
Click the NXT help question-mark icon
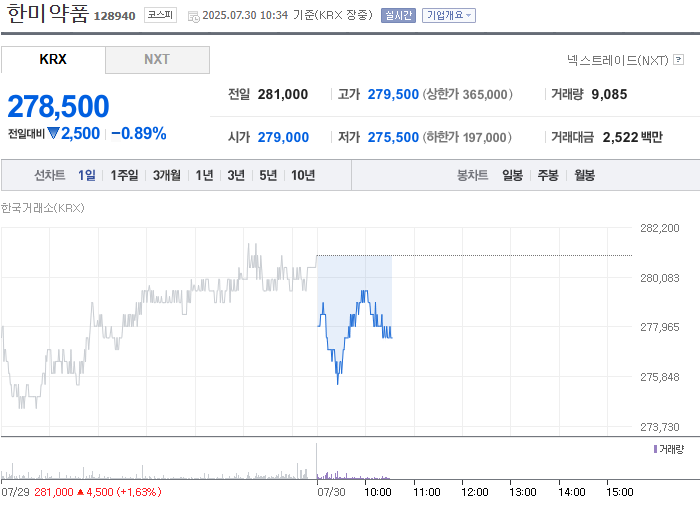click(x=678, y=59)
